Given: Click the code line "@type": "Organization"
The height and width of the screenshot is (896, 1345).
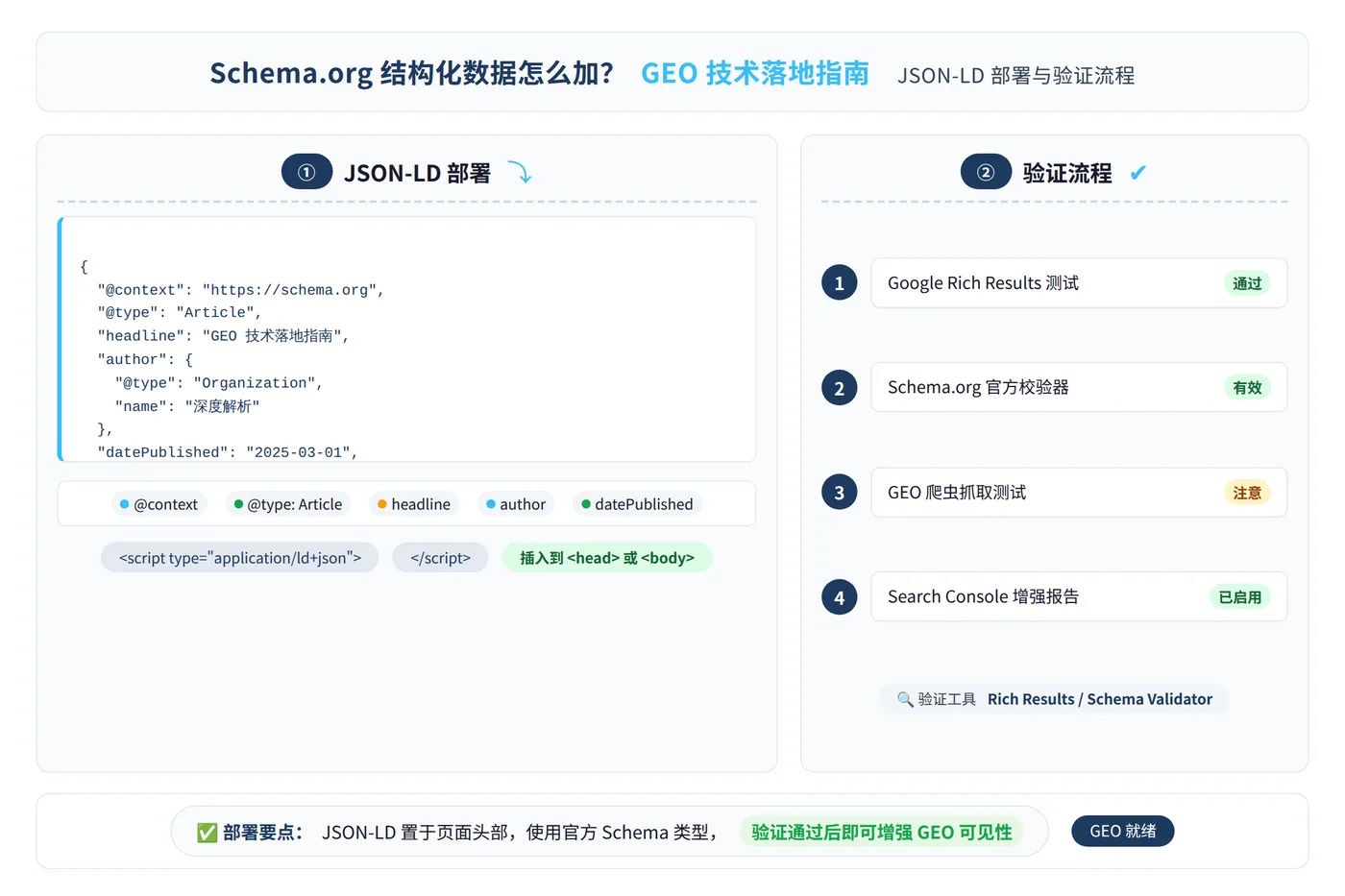Looking at the screenshot, I should 219,383.
